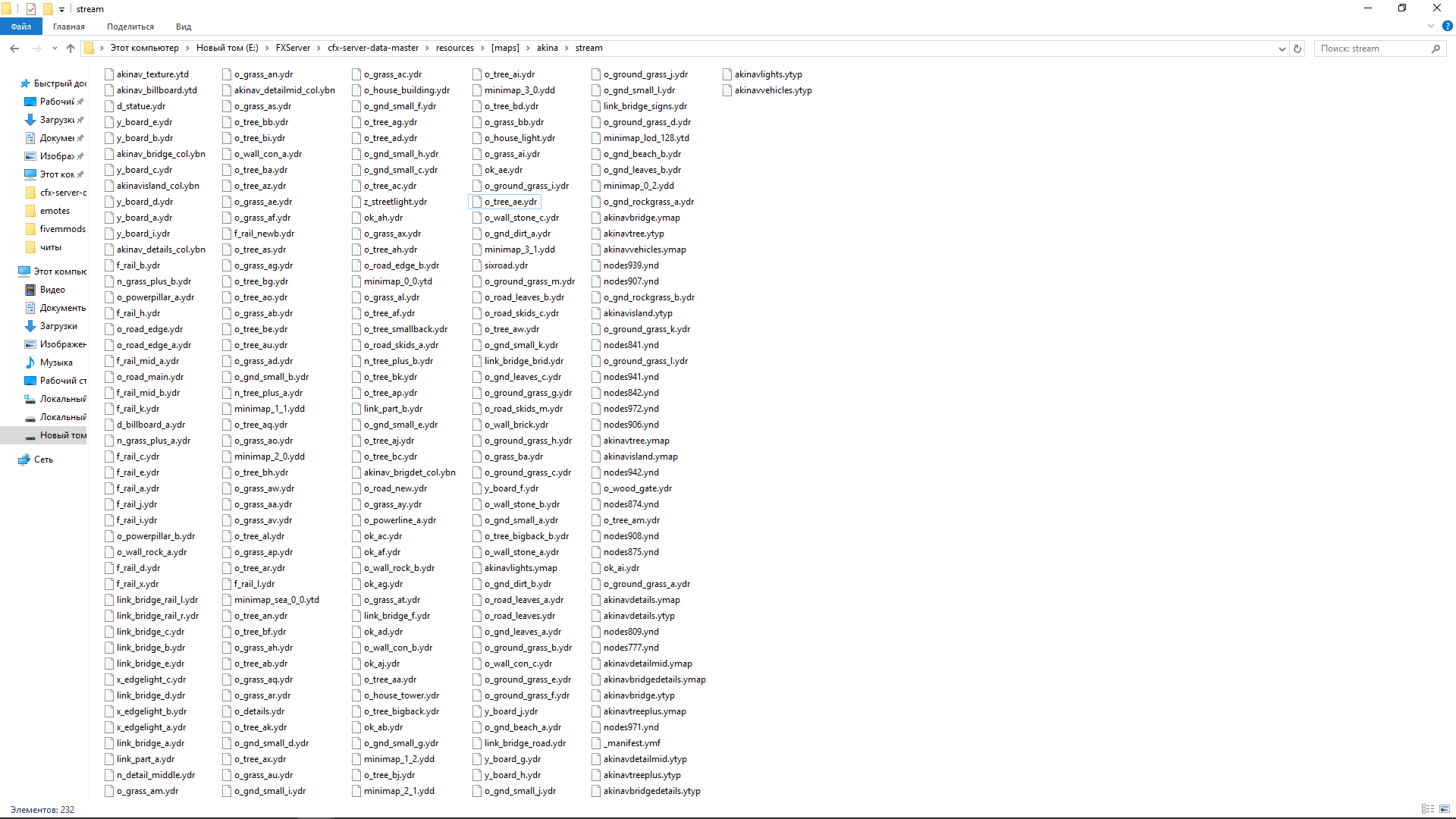Screen dimensions: 1456x819
Task: Navigate to FXServer via the breadcrumb
Action: click(x=294, y=48)
